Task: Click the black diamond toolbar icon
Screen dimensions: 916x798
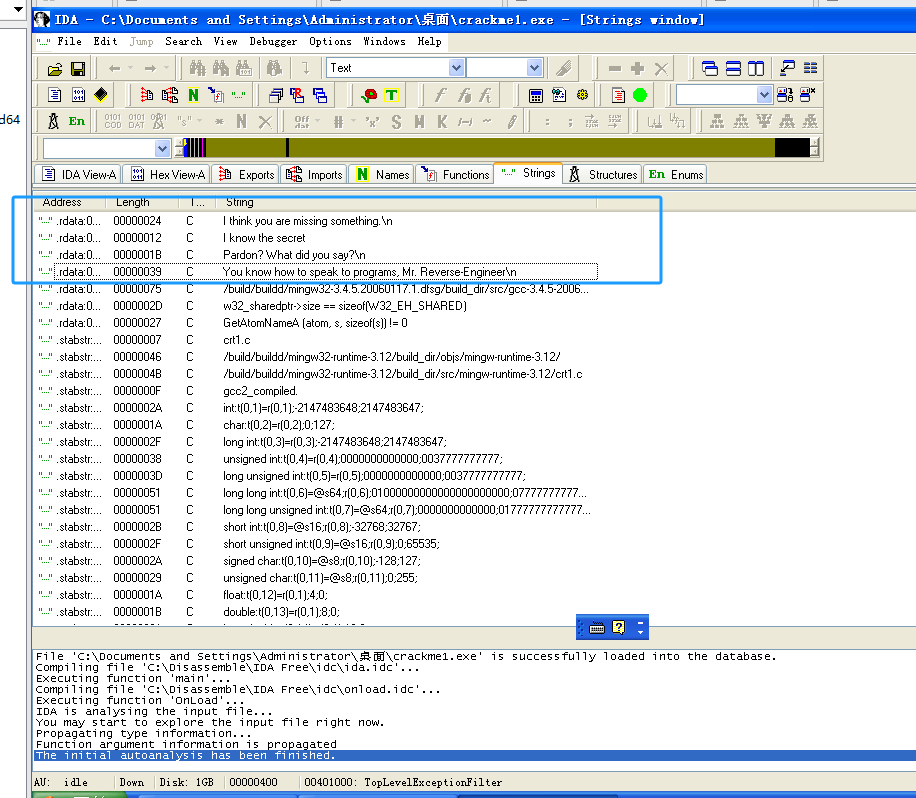Action: pyautogui.click(x=100, y=95)
